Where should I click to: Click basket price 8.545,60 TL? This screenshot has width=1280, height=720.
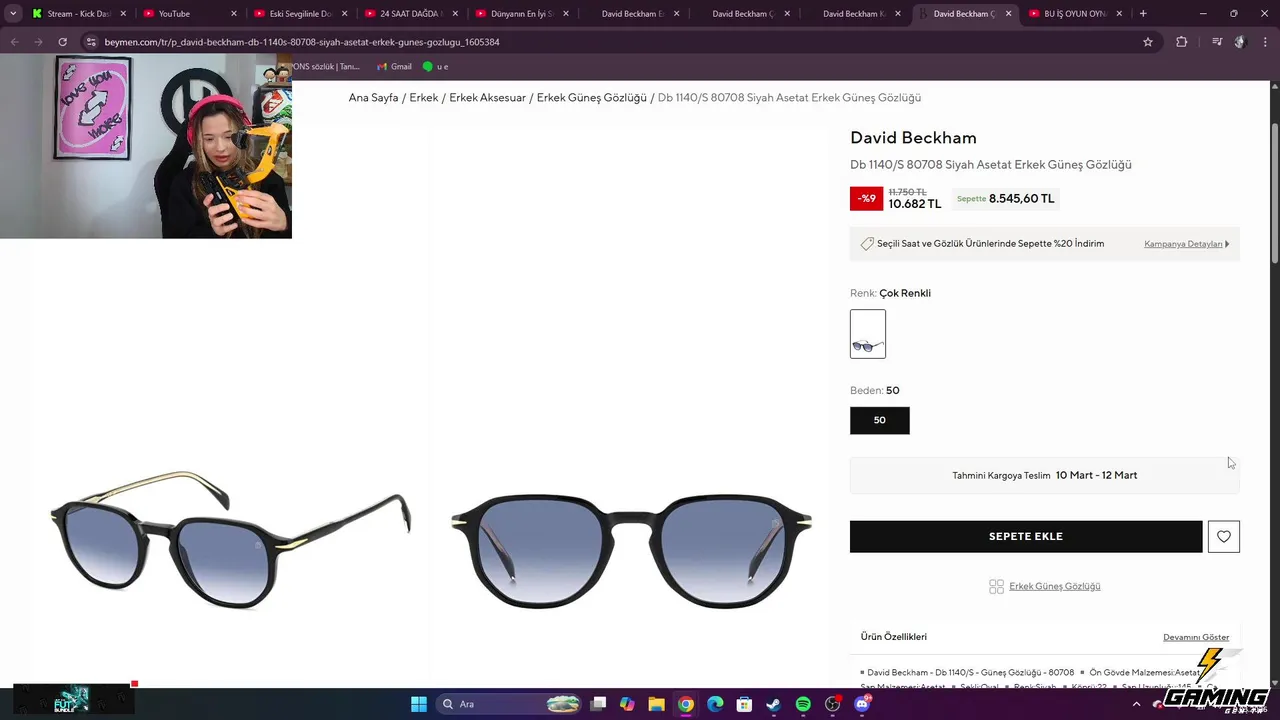click(x=1021, y=199)
